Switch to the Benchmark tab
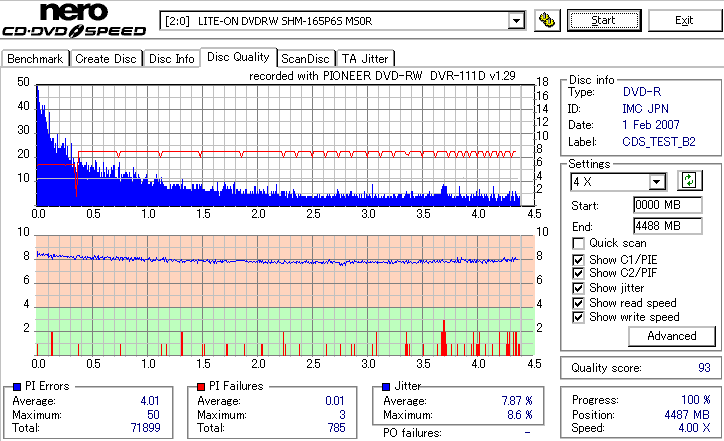 click(35, 59)
